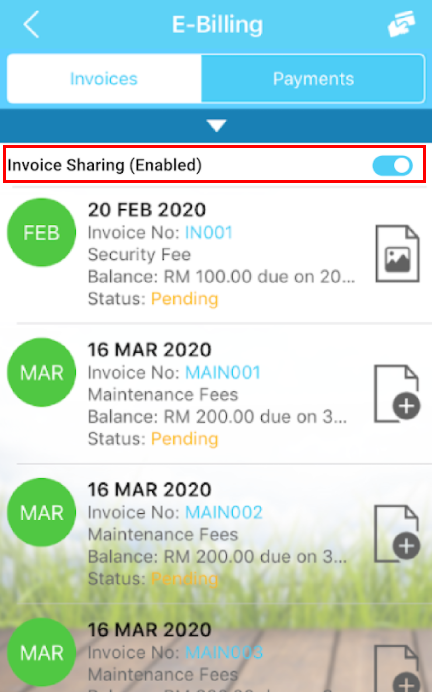Switch to the Invoices tab
Image resolution: width=432 pixels, height=692 pixels.
coord(104,79)
